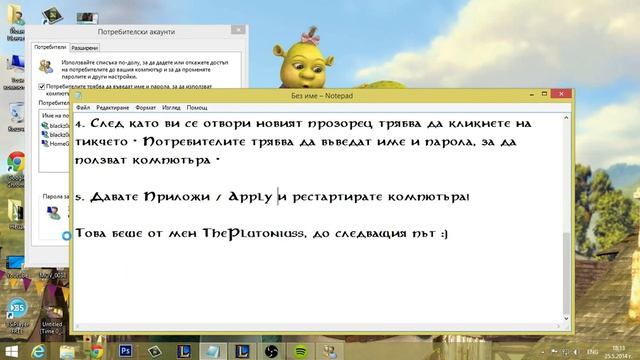The height and width of the screenshot is (360, 640).
Task: Open the Untitled desktop file
Action: [52, 319]
